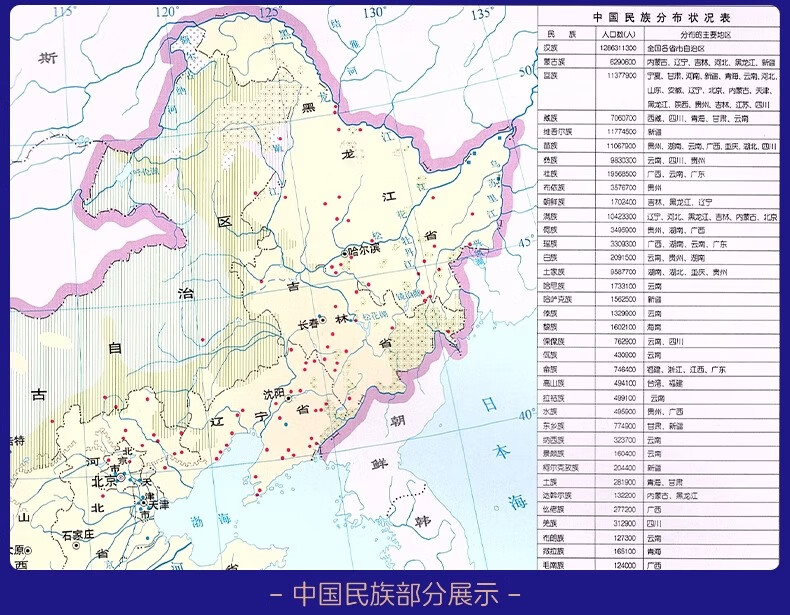The image size is (790, 615).
Task: Select the 人口数(人) column header
Action: click(619, 35)
